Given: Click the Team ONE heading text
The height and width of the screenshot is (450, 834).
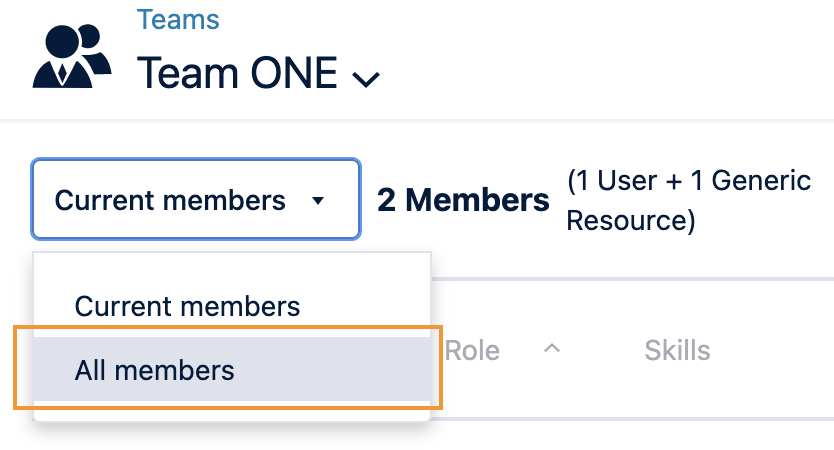Looking at the screenshot, I should pyautogui.click(x=238, y=73).
